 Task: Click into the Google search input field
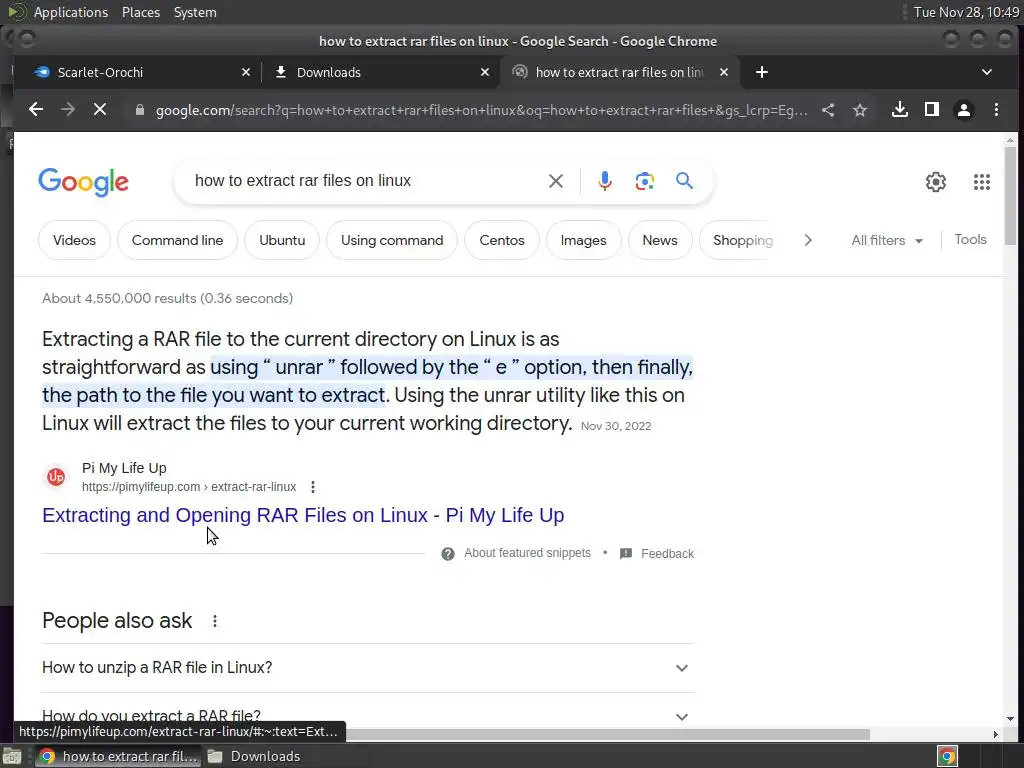[x=366, y=181]
